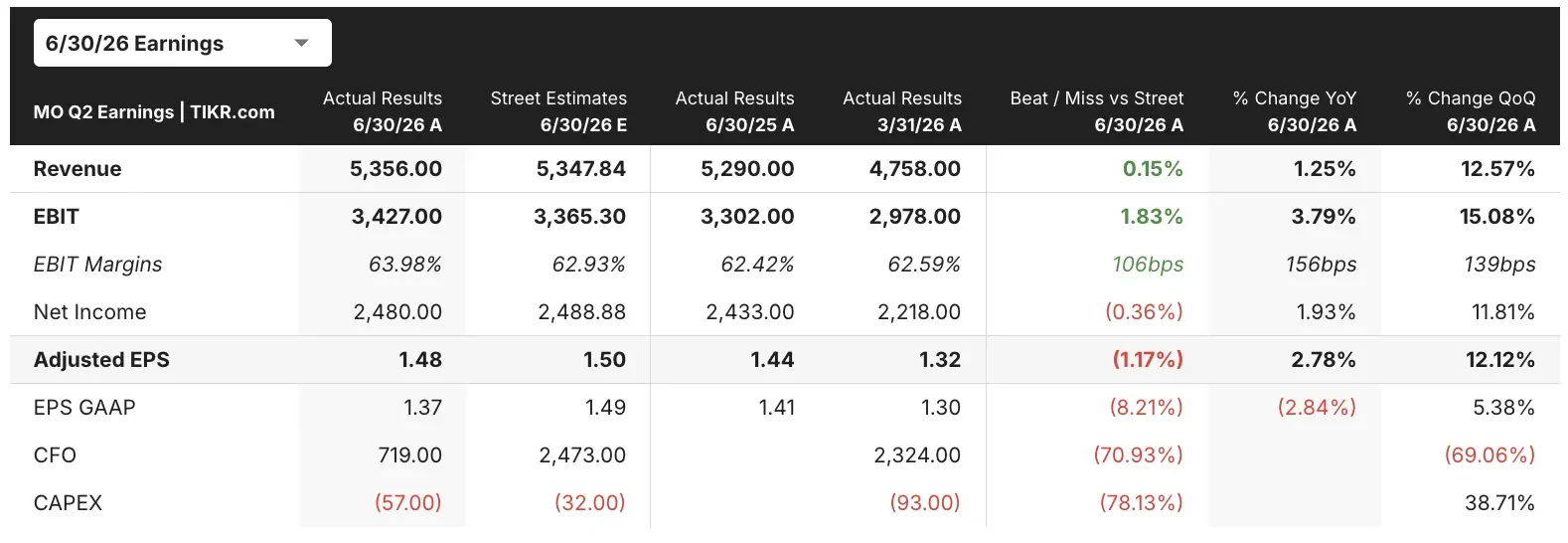This screenshot has width=1568, height=543.
Task: Click the Actual Results 3/31/26 A header
Action: [902, 111]
